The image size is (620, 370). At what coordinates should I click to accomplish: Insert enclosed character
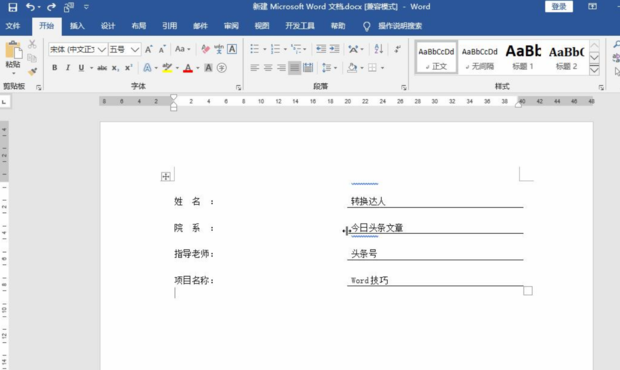point(222,68)
